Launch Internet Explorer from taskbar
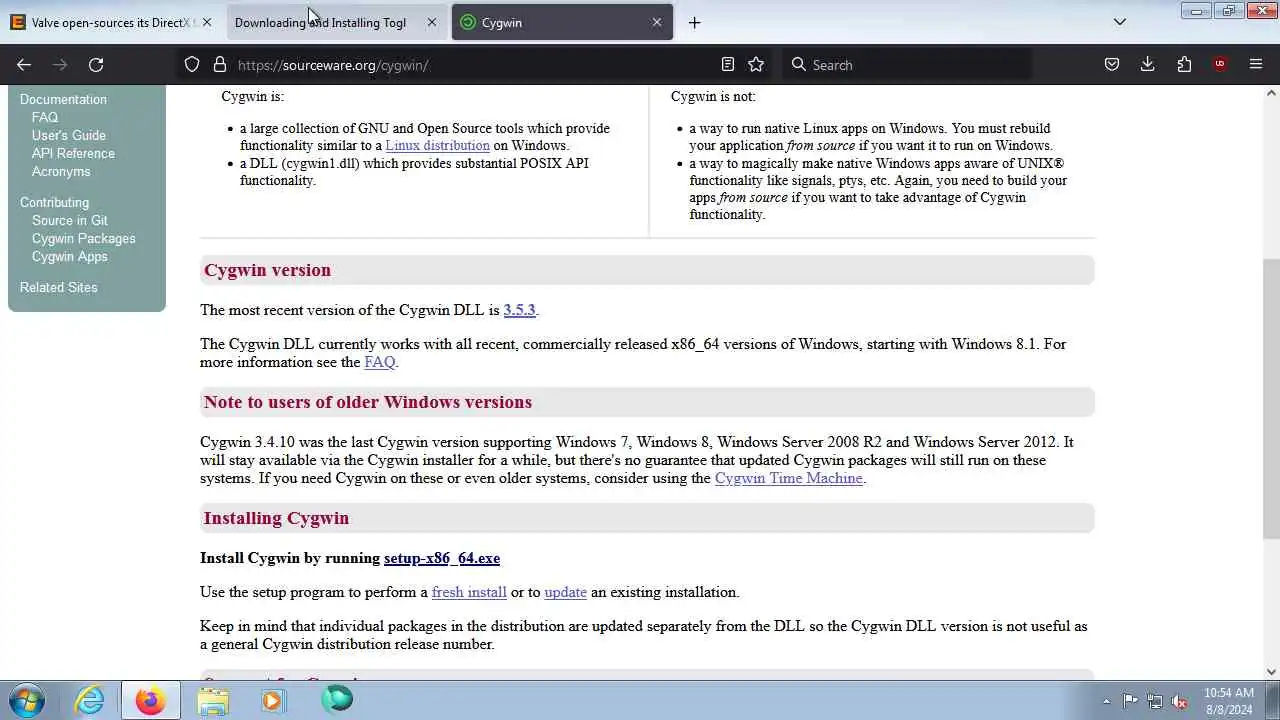 pyautogui.click(x=90, y=700)
